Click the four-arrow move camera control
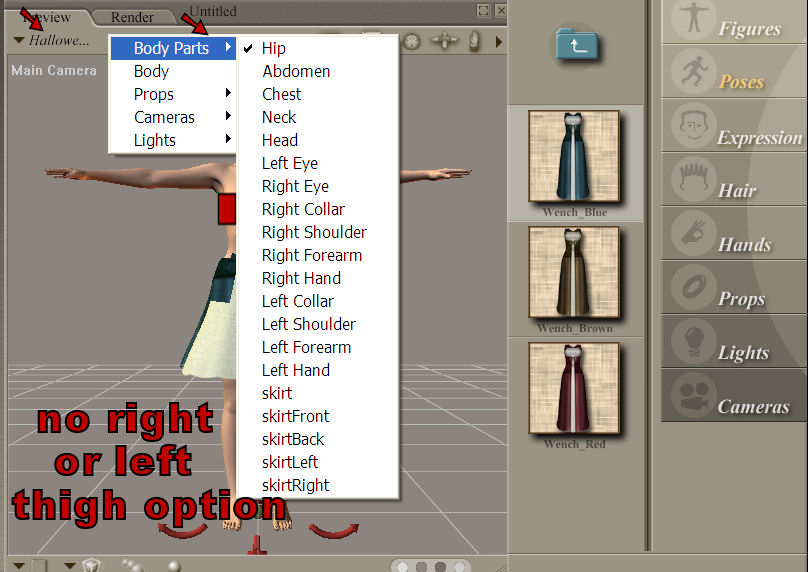The height and width of the screenshot is (572, 808). (x=445, y=41)
